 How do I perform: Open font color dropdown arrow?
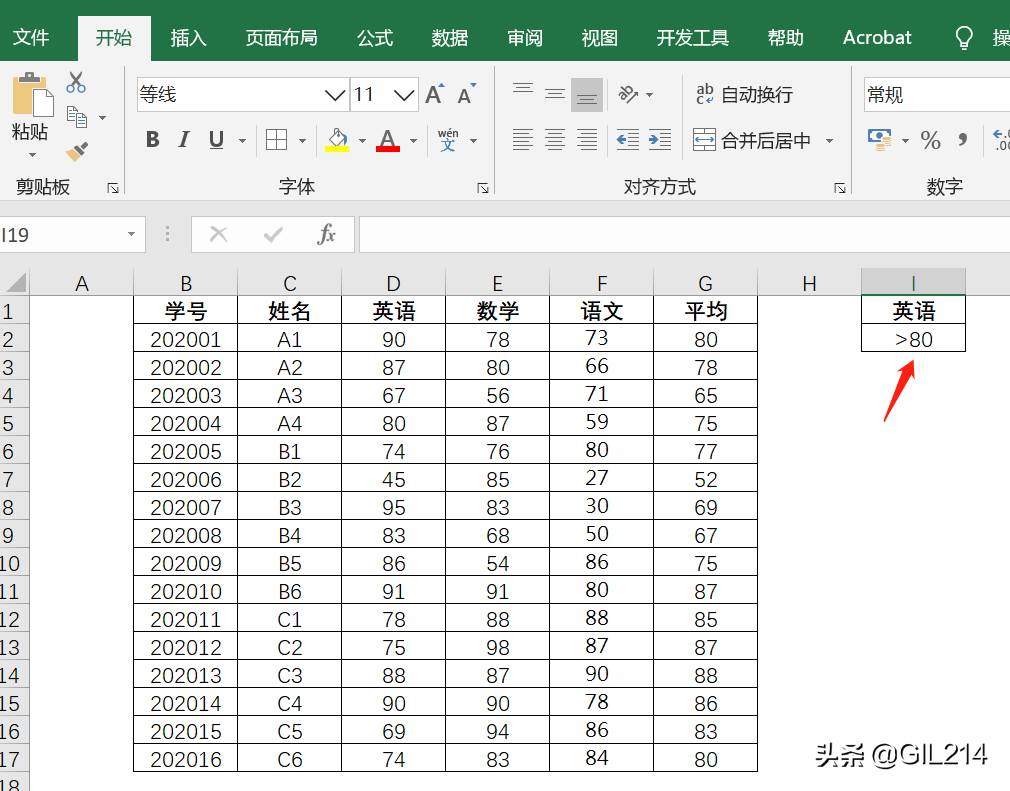(414, 140)
